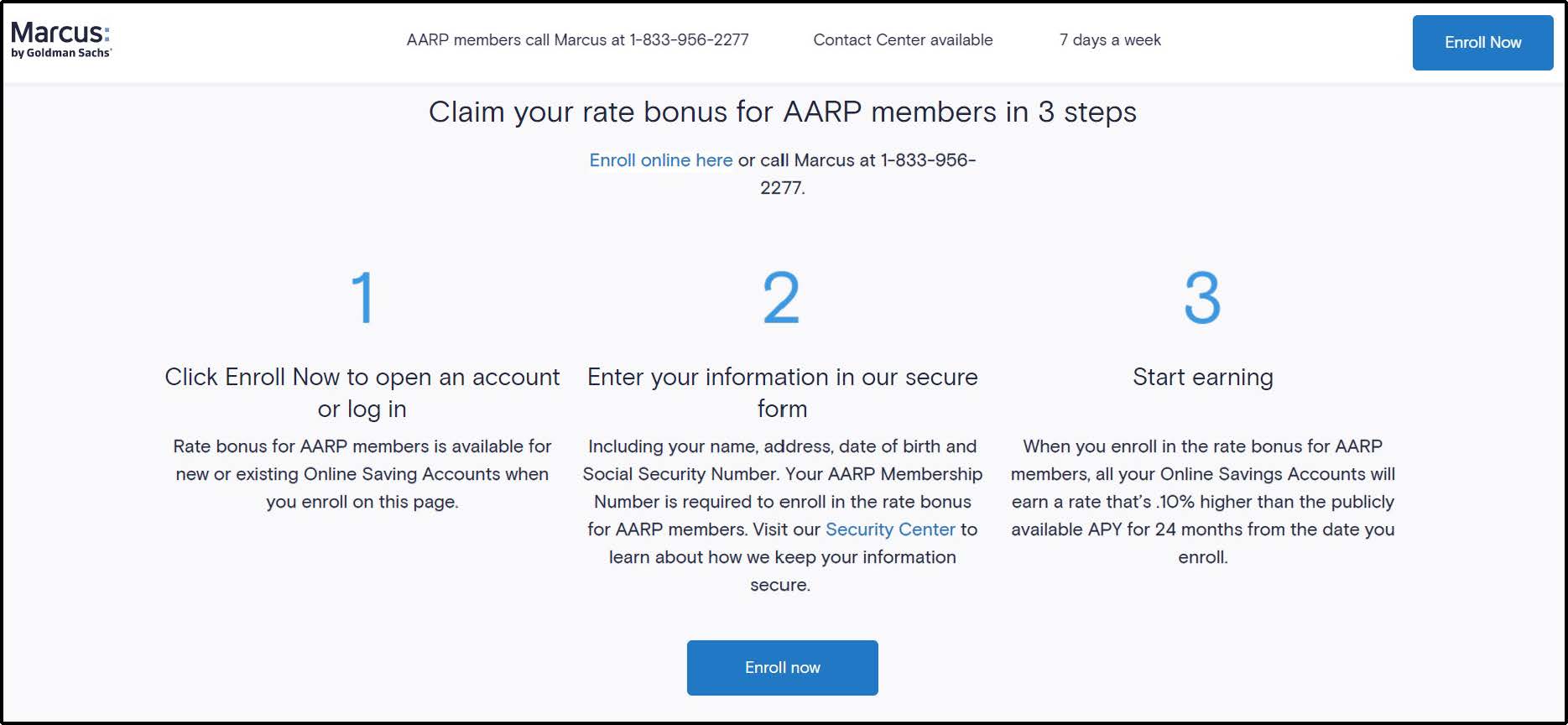Click Contact Center available text
Screen dimensions: 1568x725
[x=903, y=40]
